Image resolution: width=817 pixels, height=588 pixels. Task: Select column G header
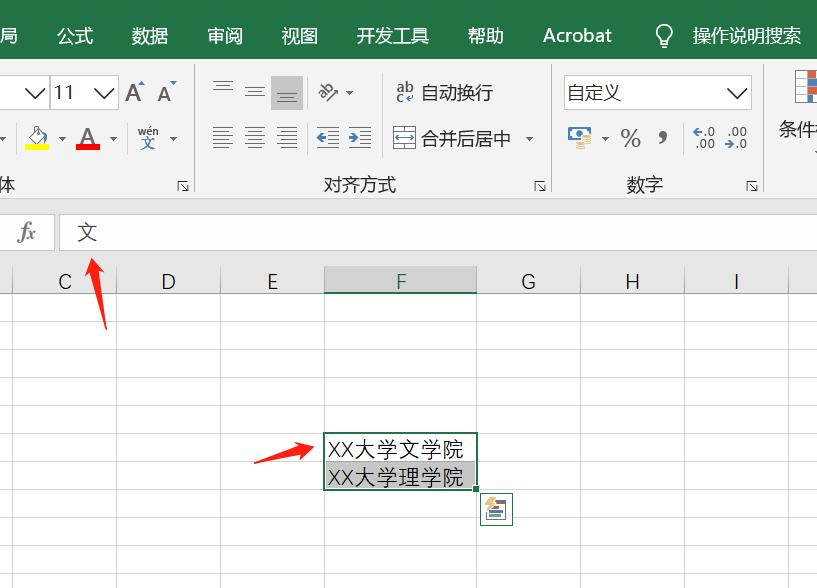tap(528, 281)
